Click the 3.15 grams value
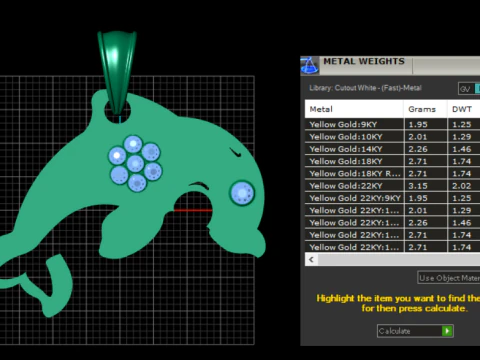Screen dimensions: 480x360 click(x=418, y=186)
